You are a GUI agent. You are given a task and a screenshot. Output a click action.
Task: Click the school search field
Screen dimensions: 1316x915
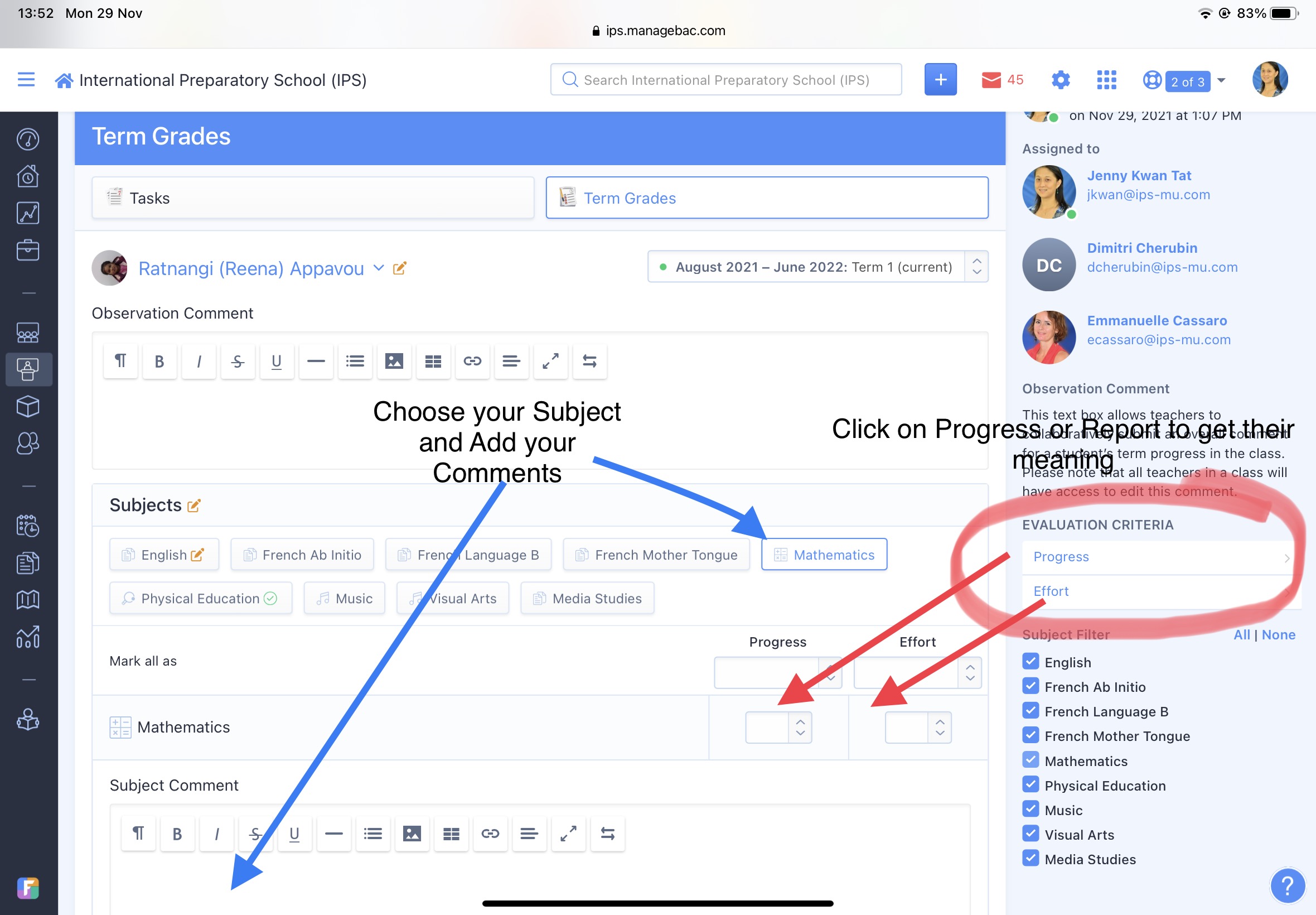[x=726, y=80]
